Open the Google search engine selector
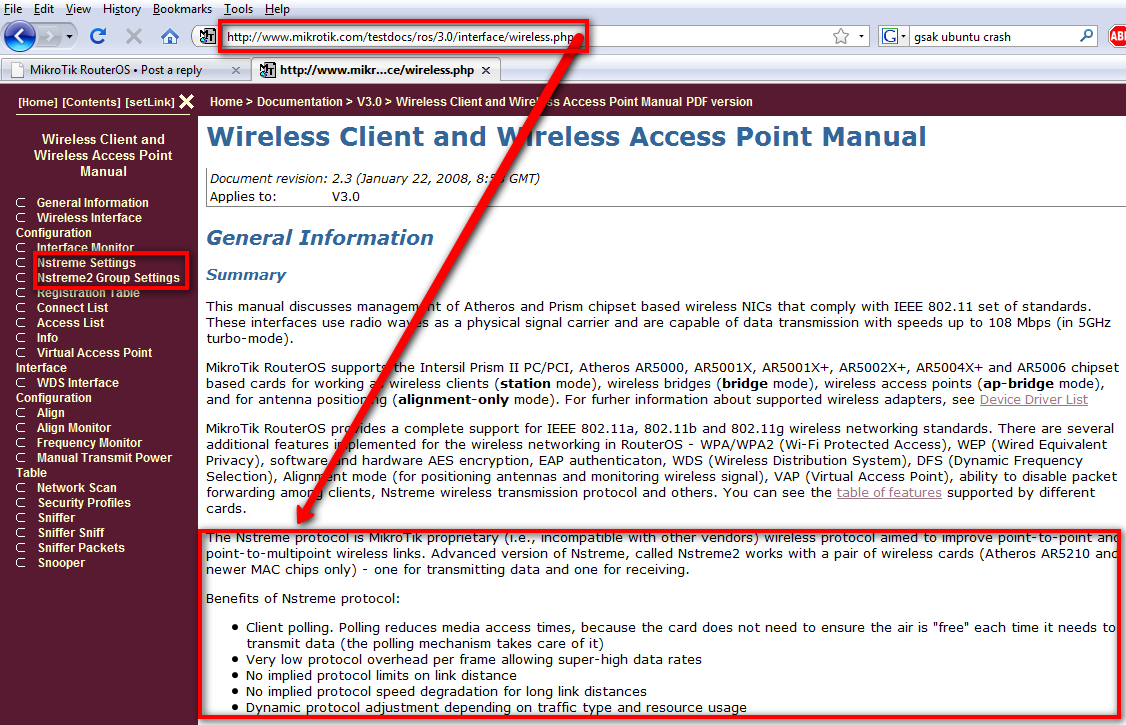 coord(893,37)
